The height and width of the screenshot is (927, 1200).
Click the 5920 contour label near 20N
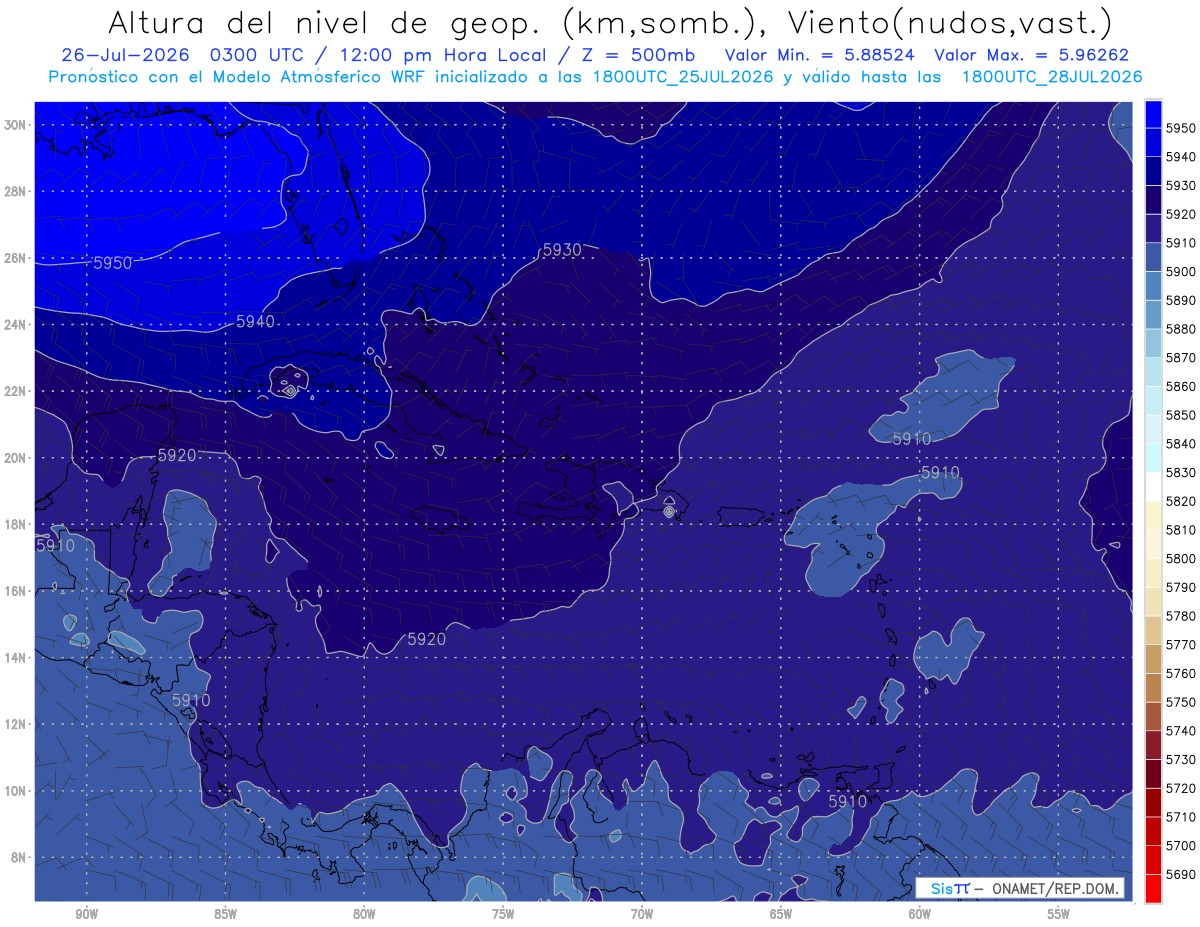click(x=177, y=455)
